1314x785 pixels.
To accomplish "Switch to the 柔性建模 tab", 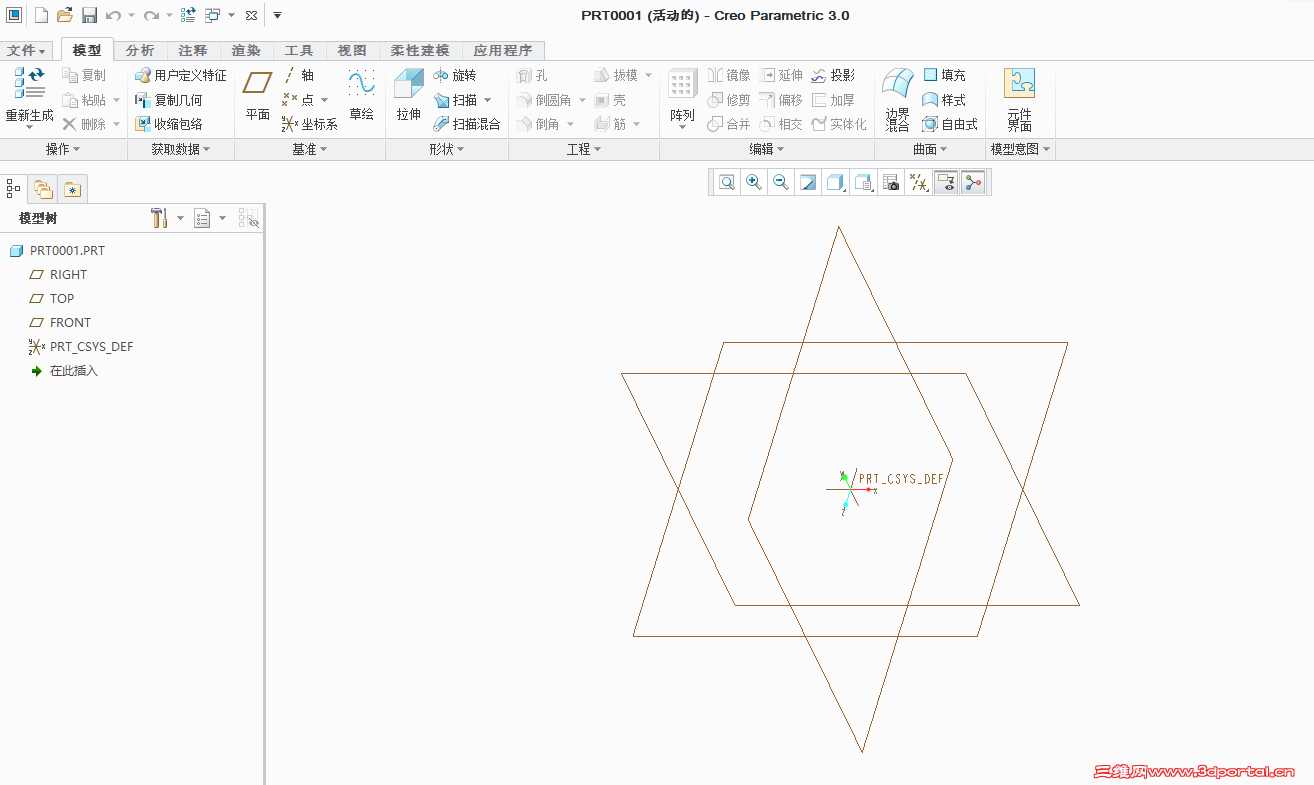I will pos(420,50).
